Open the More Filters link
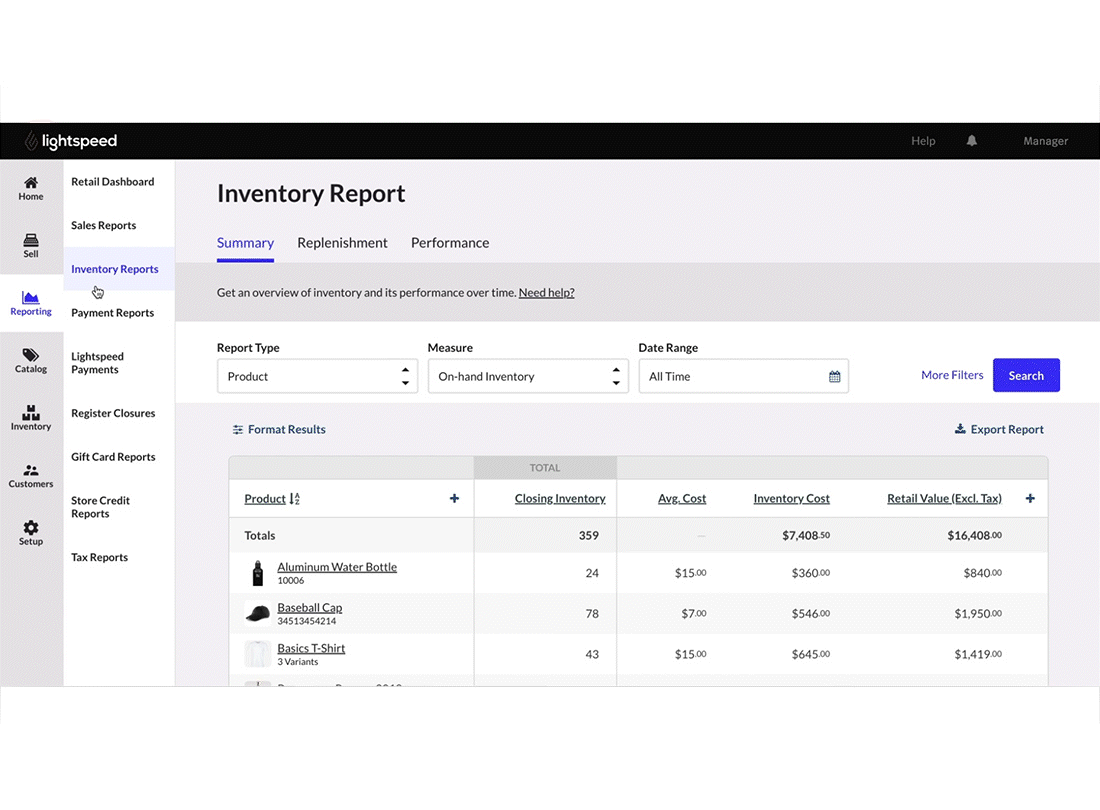1100x810 pixels. [x=952, y=375]
